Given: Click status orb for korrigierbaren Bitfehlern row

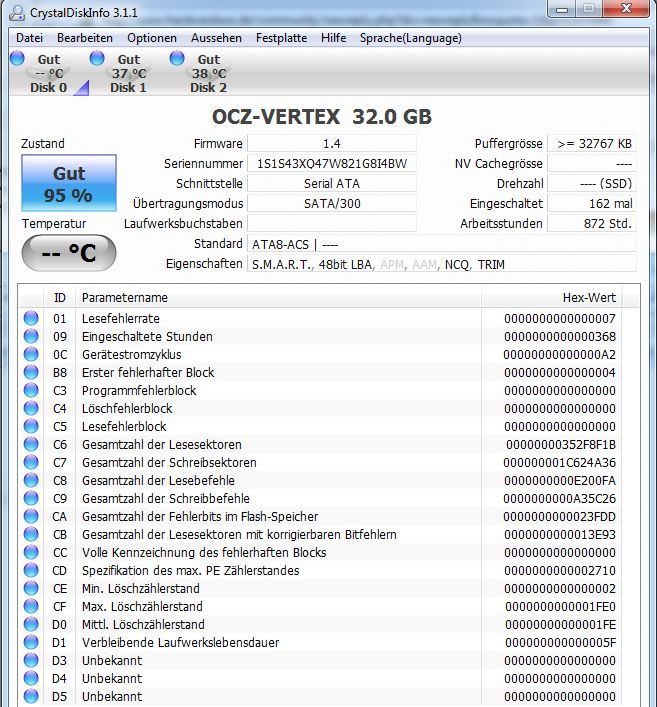Looking at the screenshot, I should pyautogui.click(x=31, y=534).
